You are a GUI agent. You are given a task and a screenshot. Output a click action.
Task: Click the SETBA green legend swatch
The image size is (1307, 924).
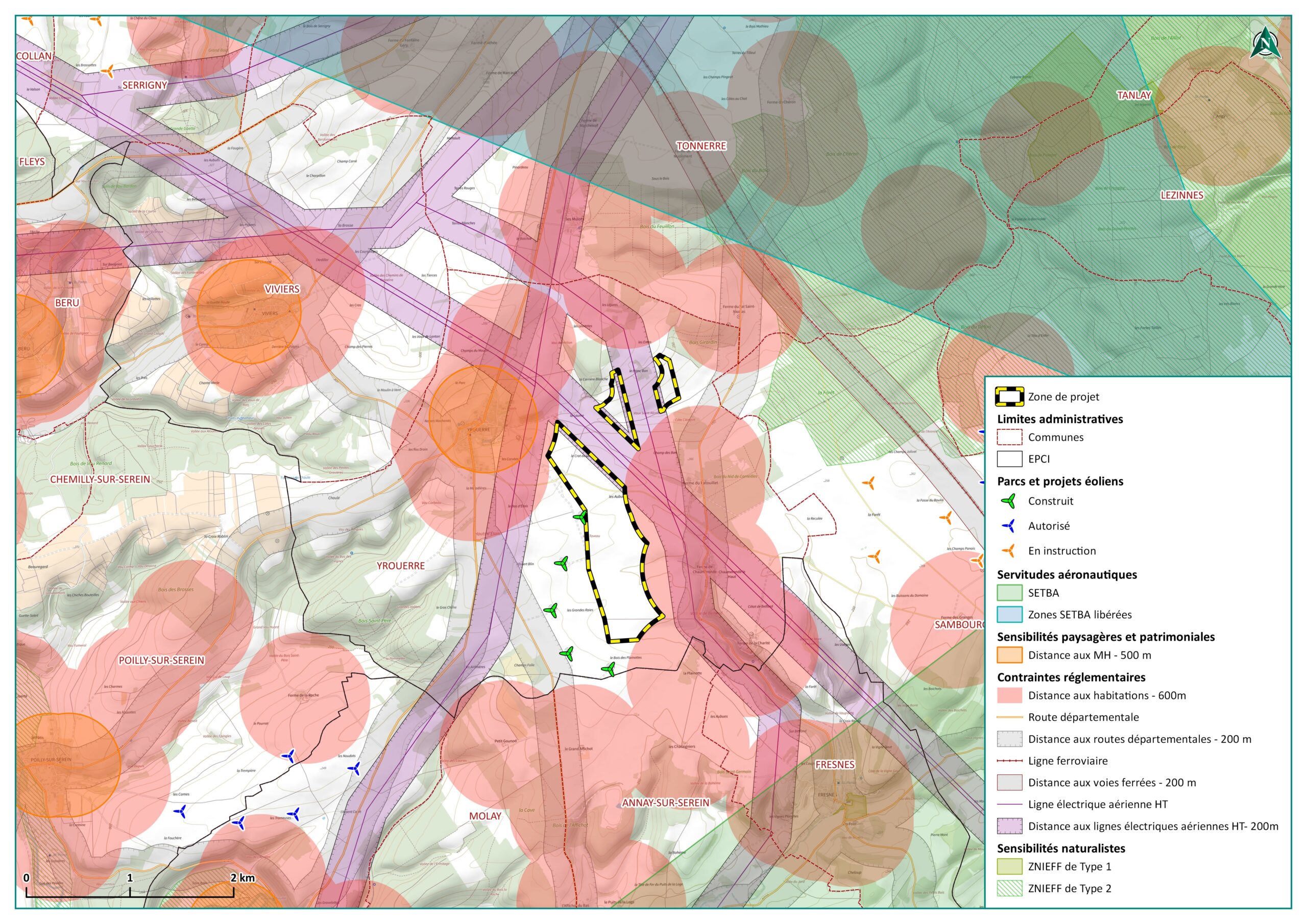[x=1009, y=593]
